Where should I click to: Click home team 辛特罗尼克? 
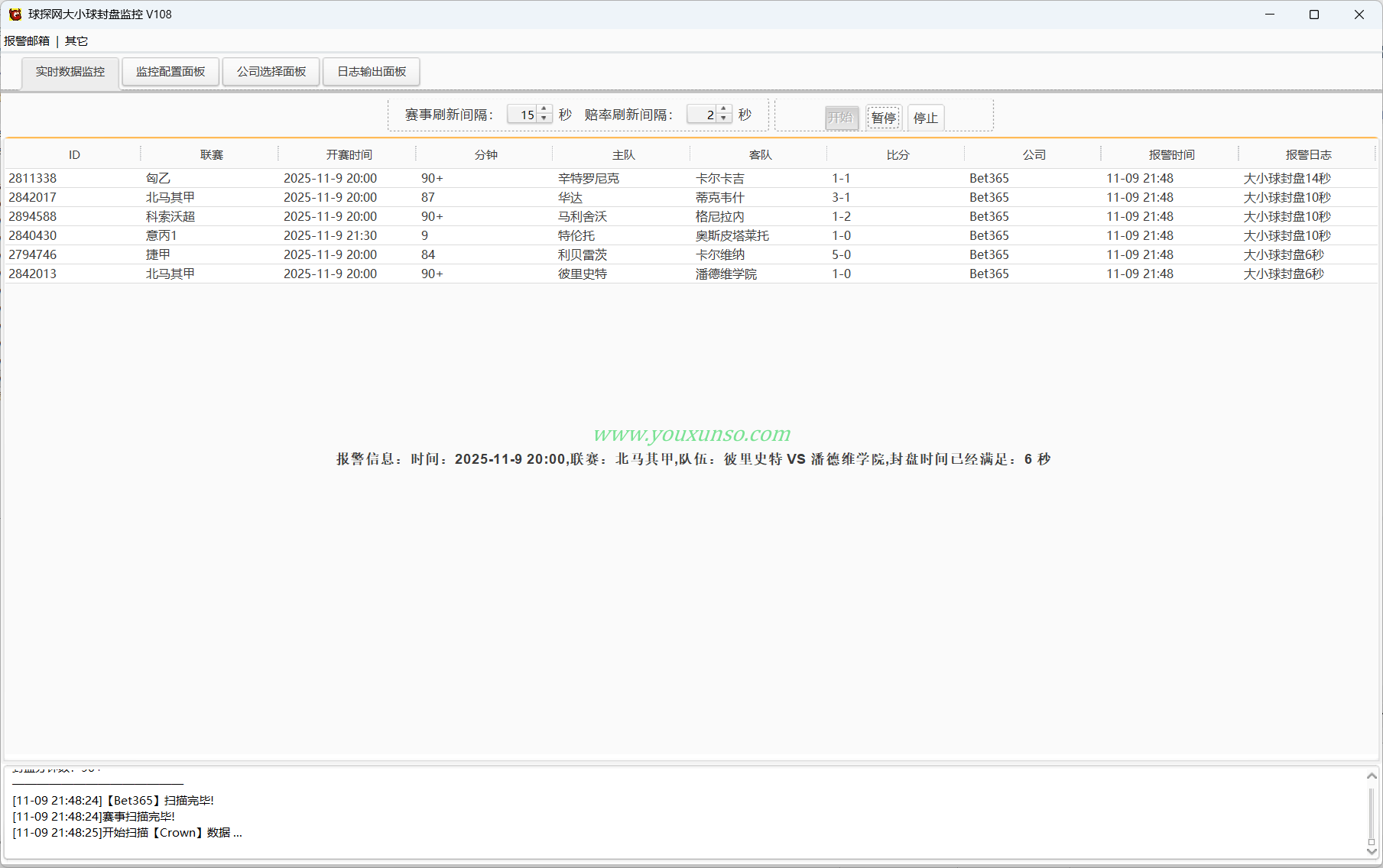[589, 178]
